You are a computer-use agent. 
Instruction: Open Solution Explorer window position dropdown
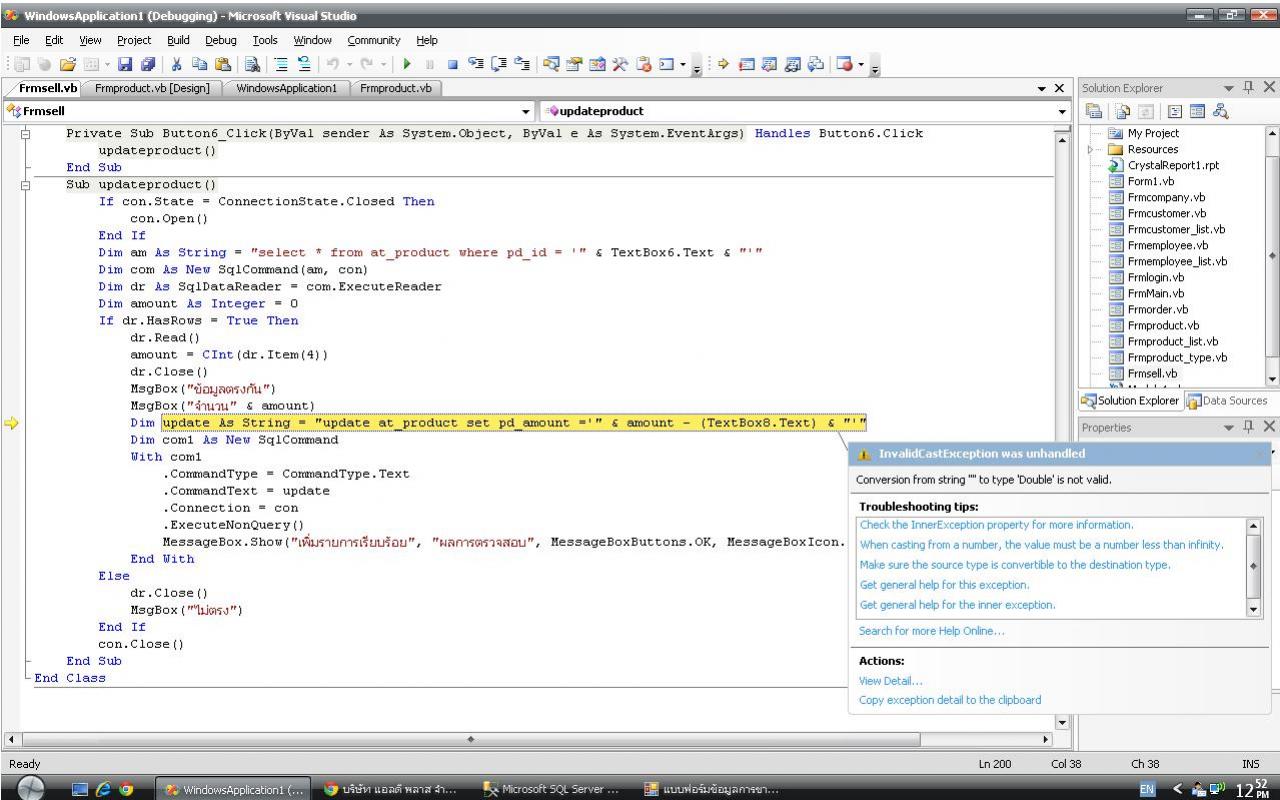[x=1229, y=88]
